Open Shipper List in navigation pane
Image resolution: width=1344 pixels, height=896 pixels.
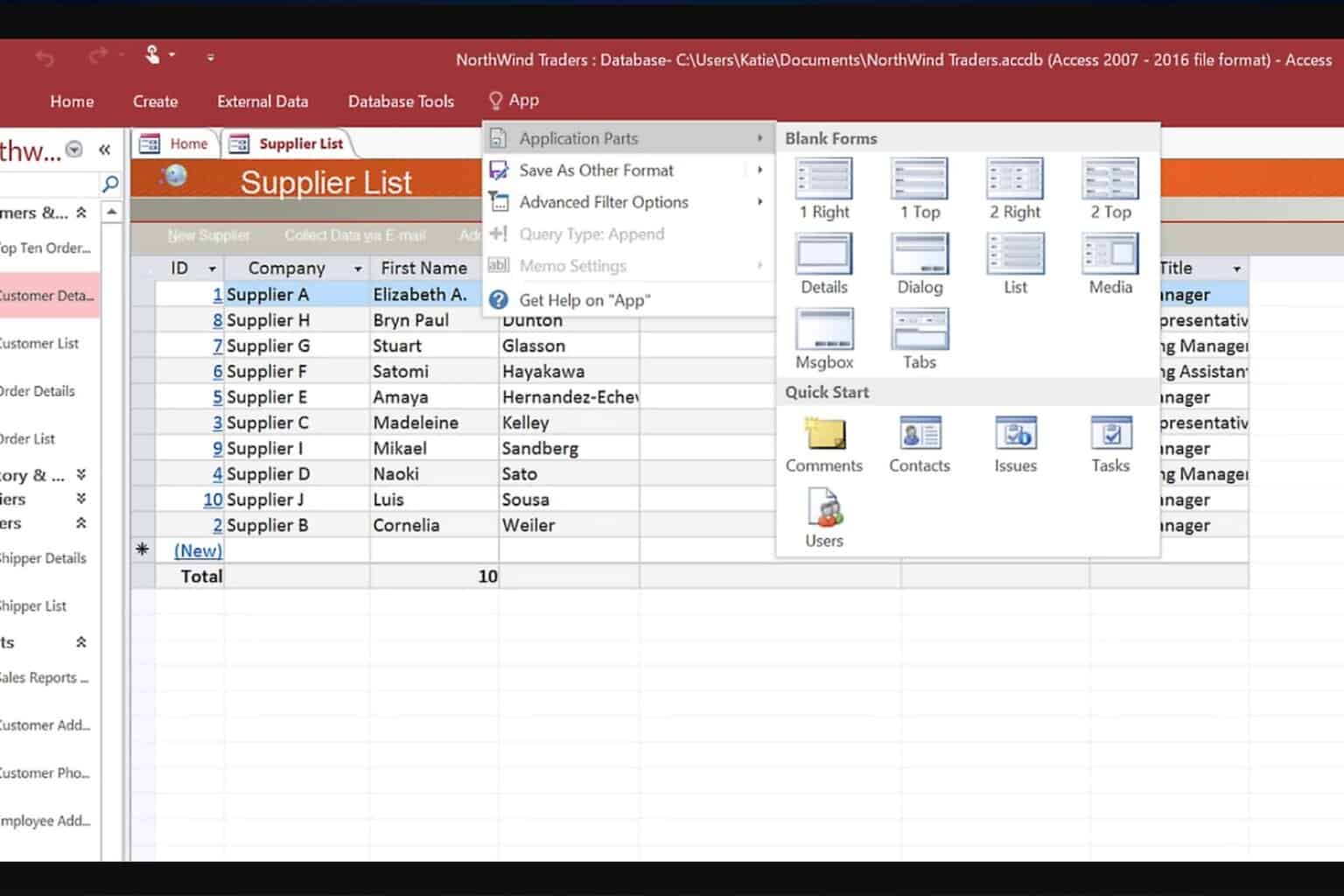pyautogui.click(x=33, y=605)
